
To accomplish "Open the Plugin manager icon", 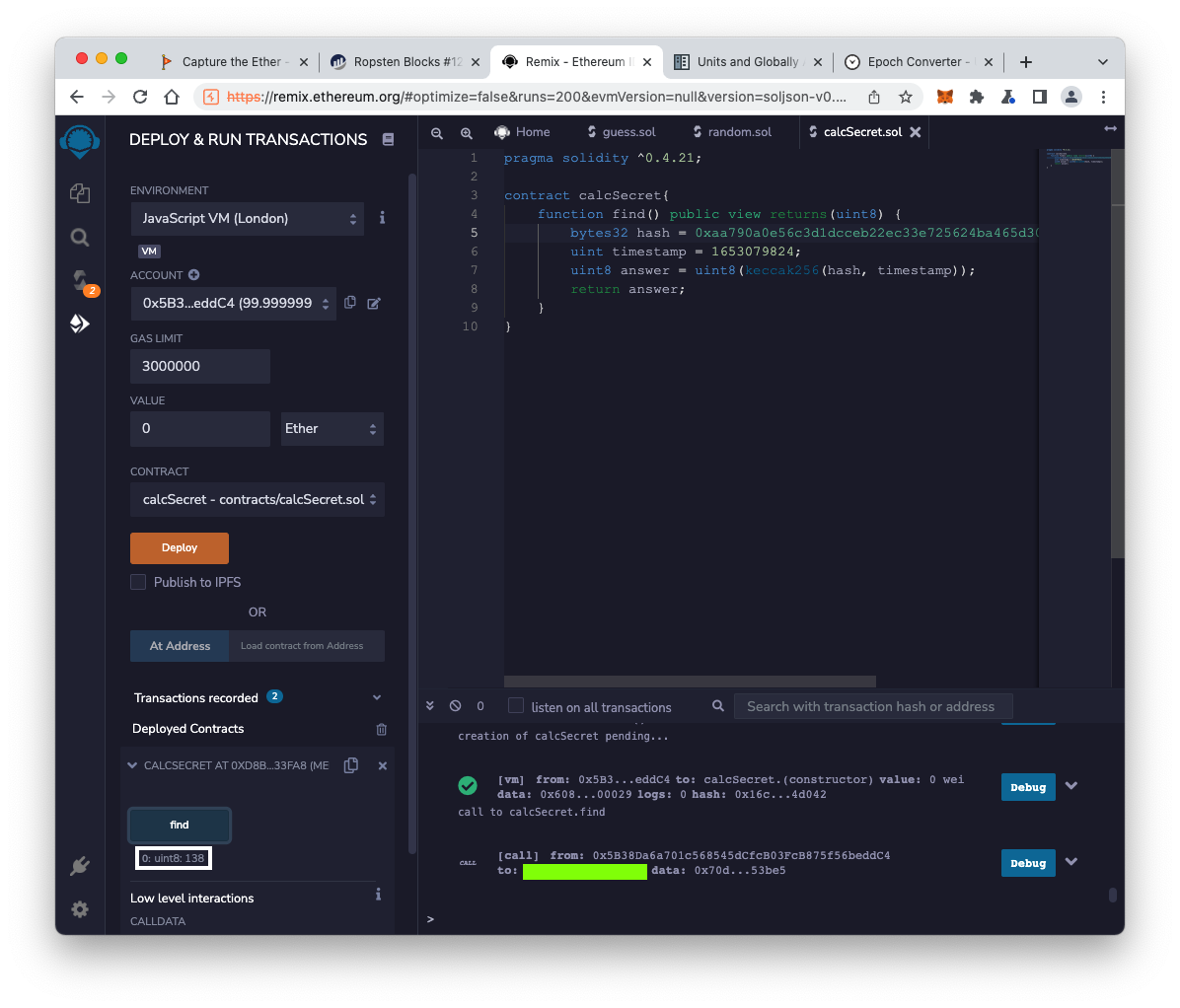I will 80,866.
